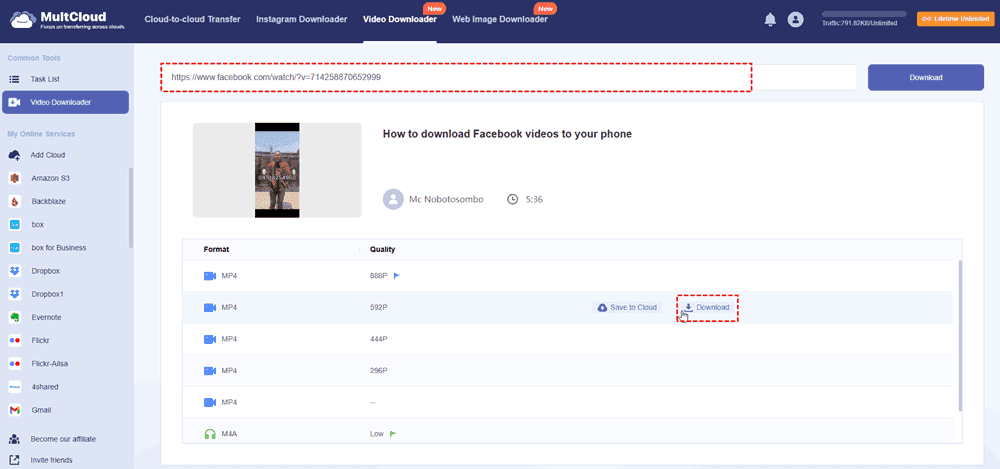Image resolution: width=1000 pixels, height=469 pixels.
Task: Open the Invite friends link
Action: (x=51, y=460)
